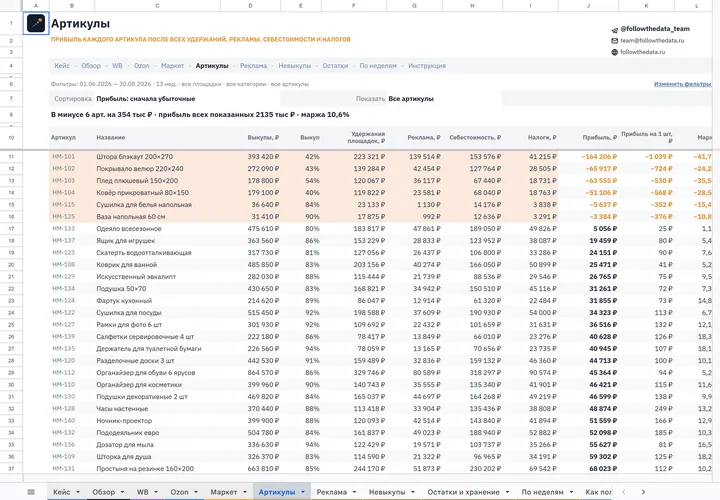The width and height of the screenshot is (720, 500).
Task: Click the Изменить фильтры link
Action: (682, 84)
